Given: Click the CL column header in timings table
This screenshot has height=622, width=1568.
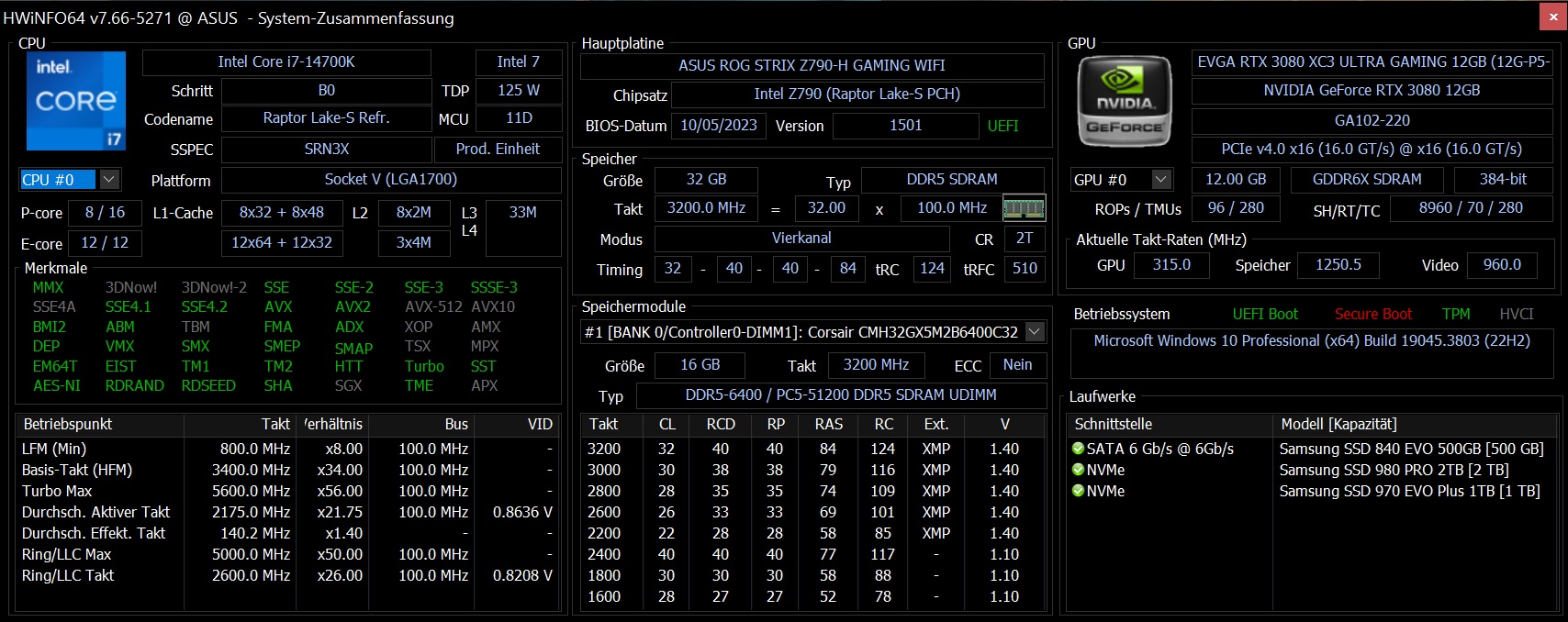Looking at the screenshot, I should [x=667, y=425].
